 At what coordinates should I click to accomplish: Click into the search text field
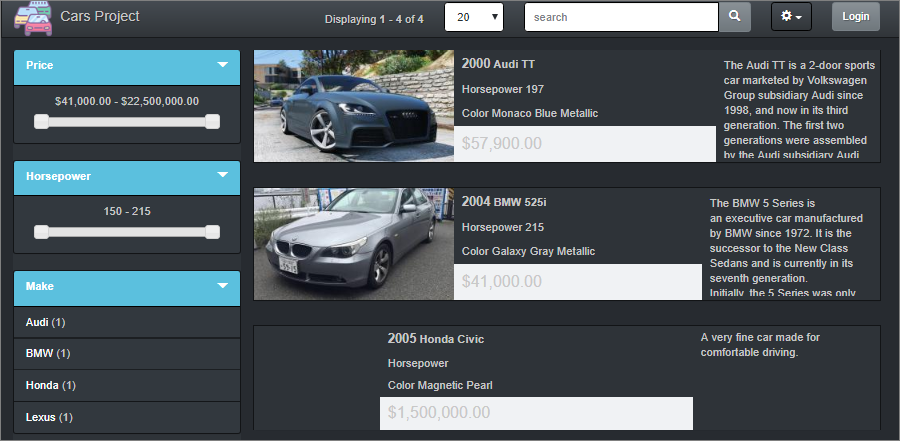620,17
